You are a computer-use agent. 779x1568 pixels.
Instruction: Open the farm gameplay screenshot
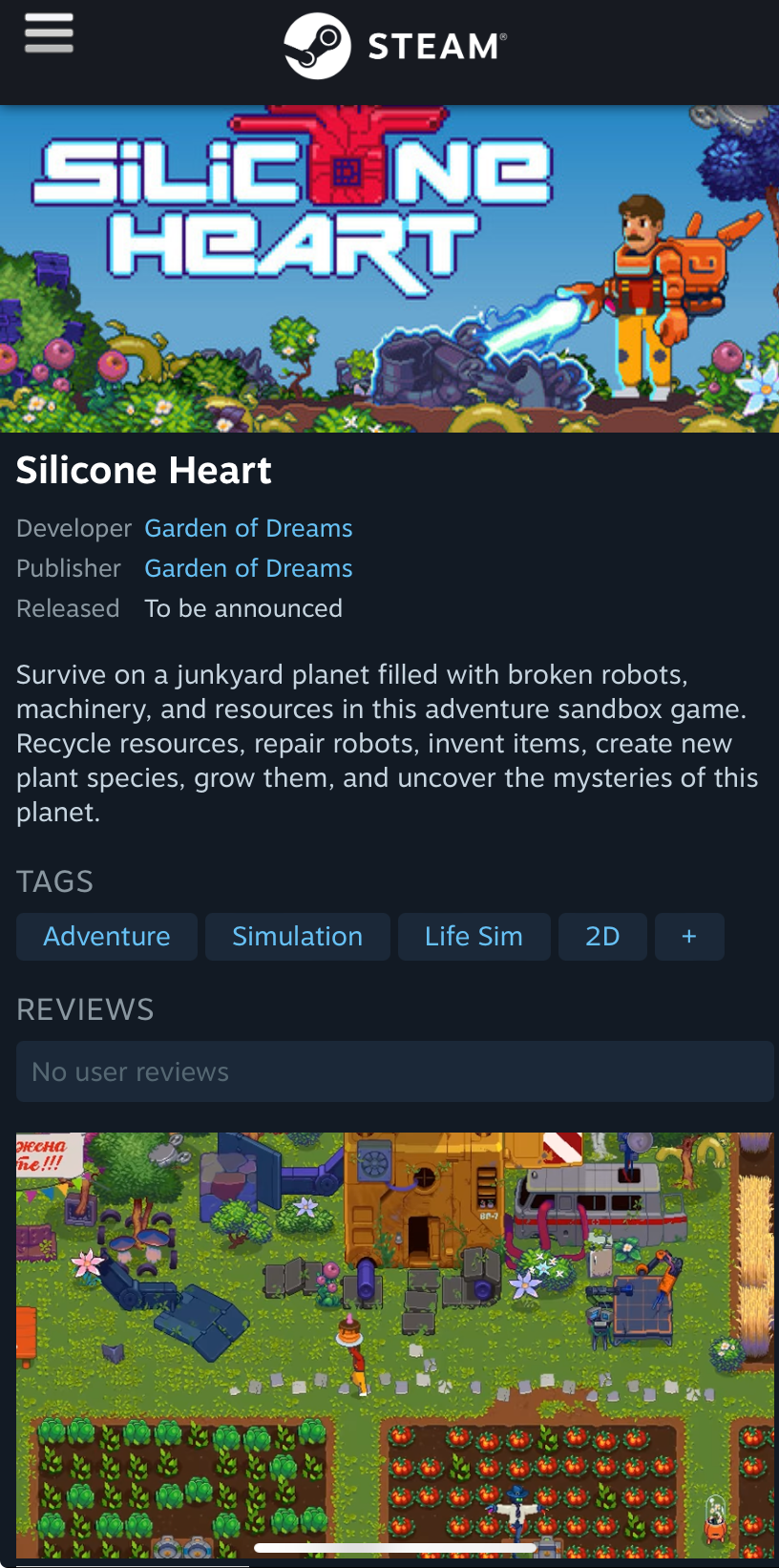point(395,1346)
